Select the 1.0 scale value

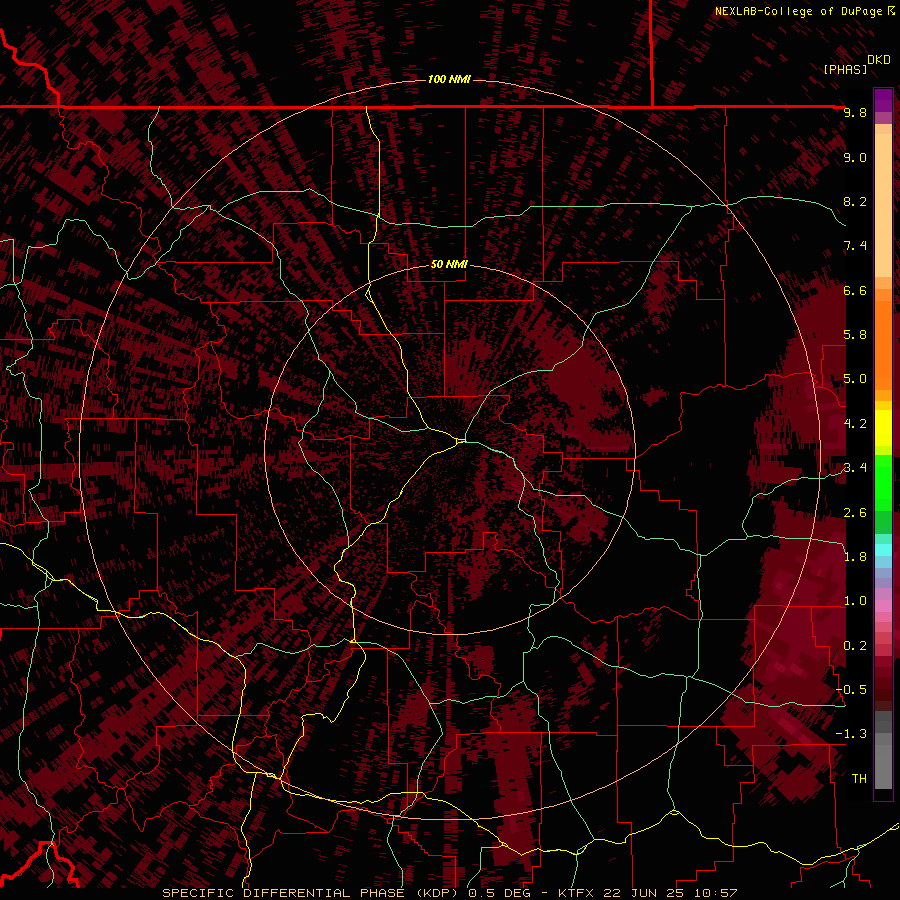pos(855,601)
